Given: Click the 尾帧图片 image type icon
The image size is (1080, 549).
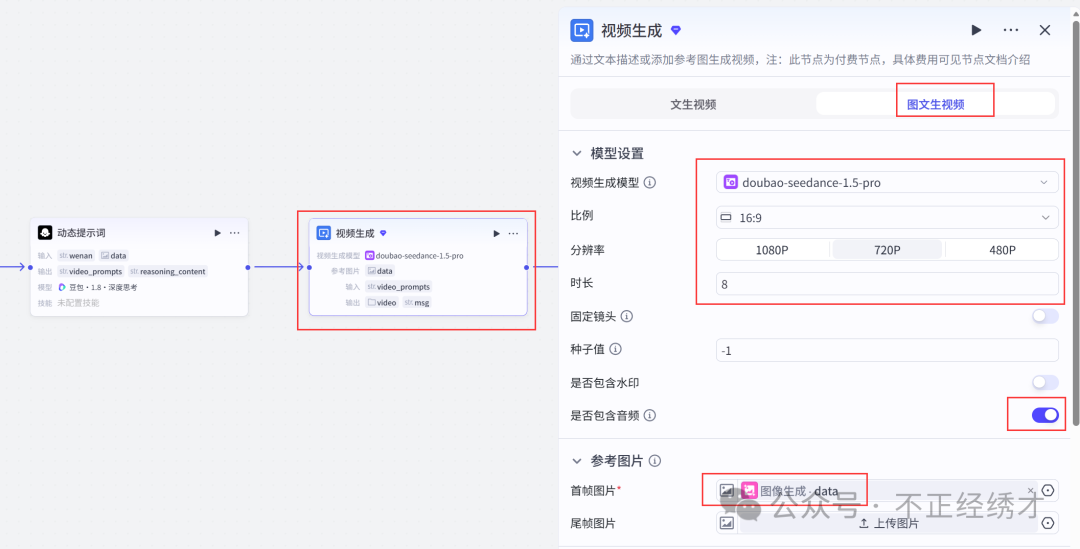Looking at the screenshot, I should pos(727,524).
